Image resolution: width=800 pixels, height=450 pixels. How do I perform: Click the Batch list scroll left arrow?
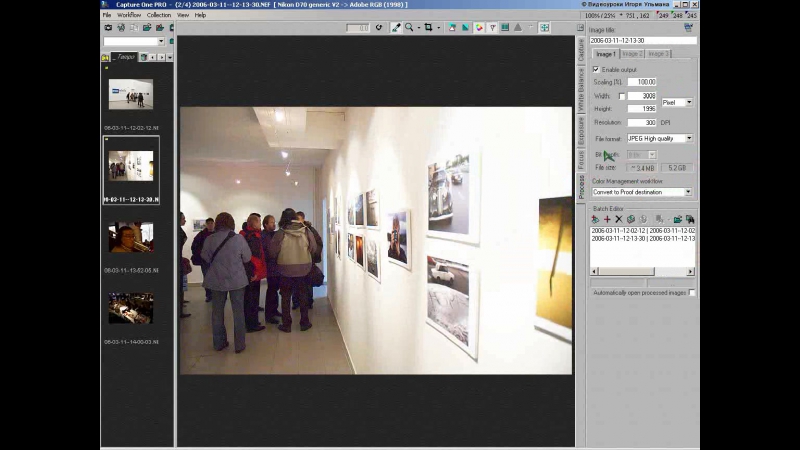point(594,271)
